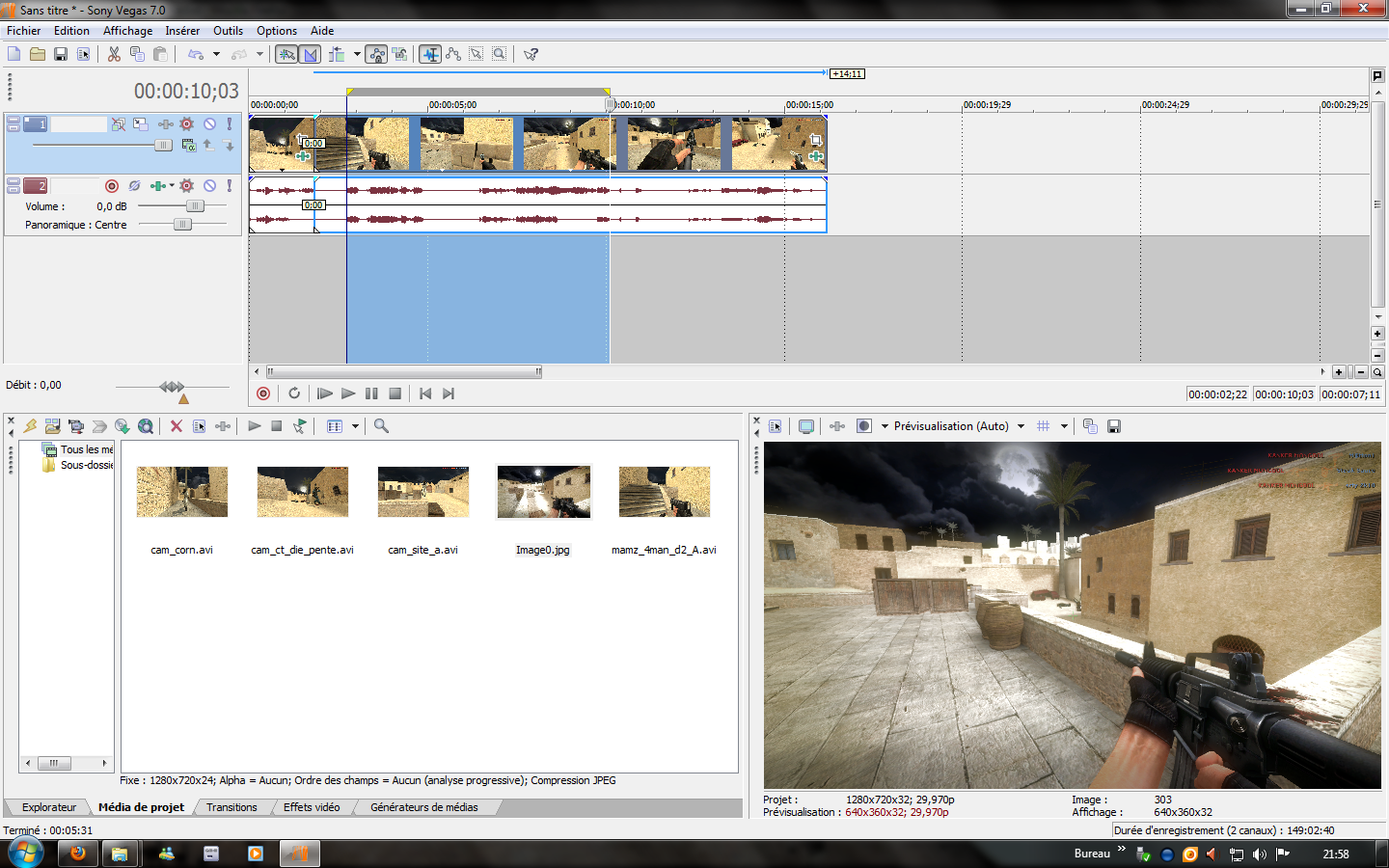Viewport: 1389px width, 868px height.
Task: Click Play From Start button
Action: pos(325,393)
